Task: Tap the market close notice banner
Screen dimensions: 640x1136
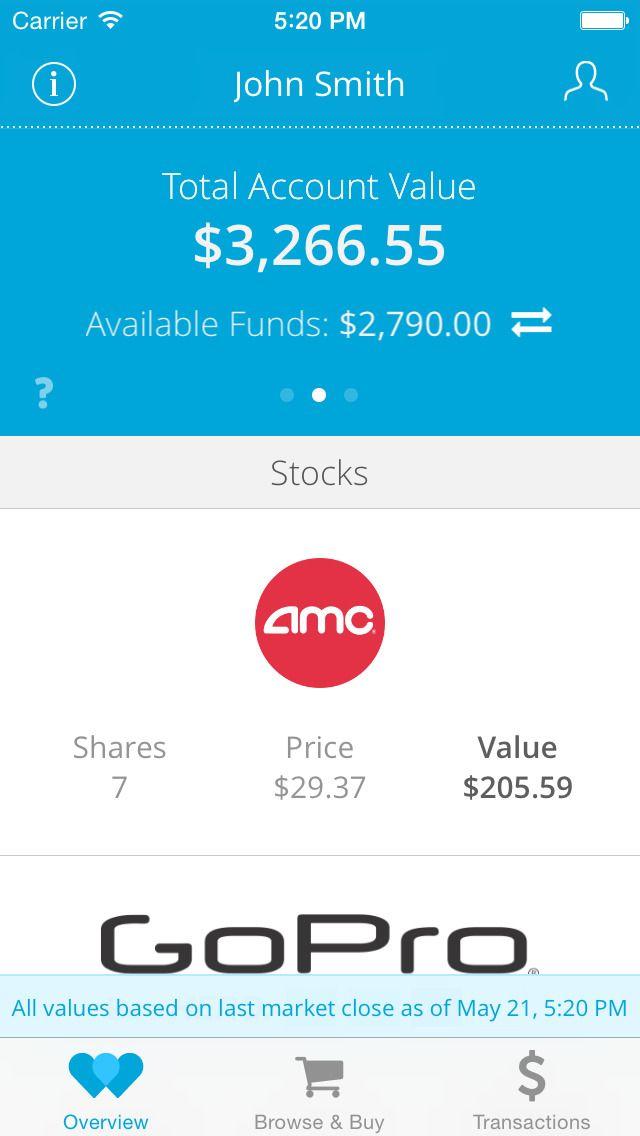Action: click(x=319, y=1007)
